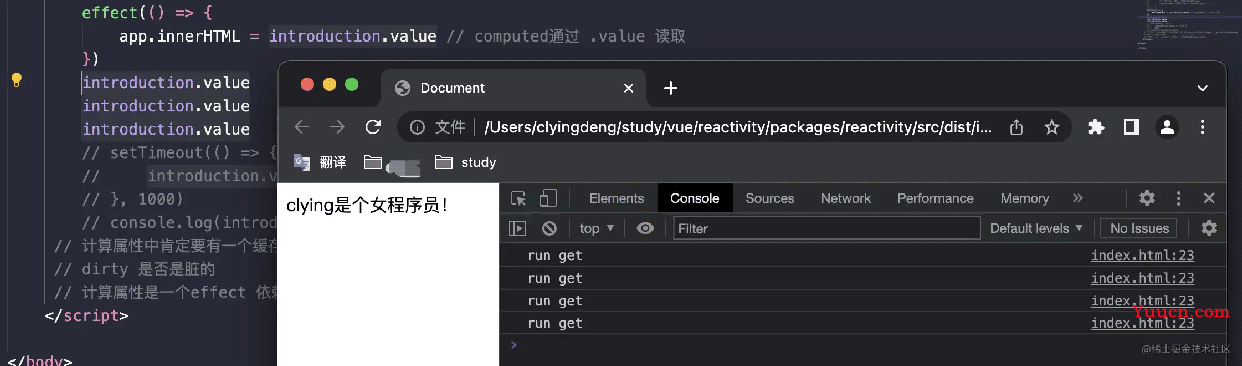The image size is (1242, 366).
Task: Click the closing script tag in editor
Action: (x=87, y=315)
